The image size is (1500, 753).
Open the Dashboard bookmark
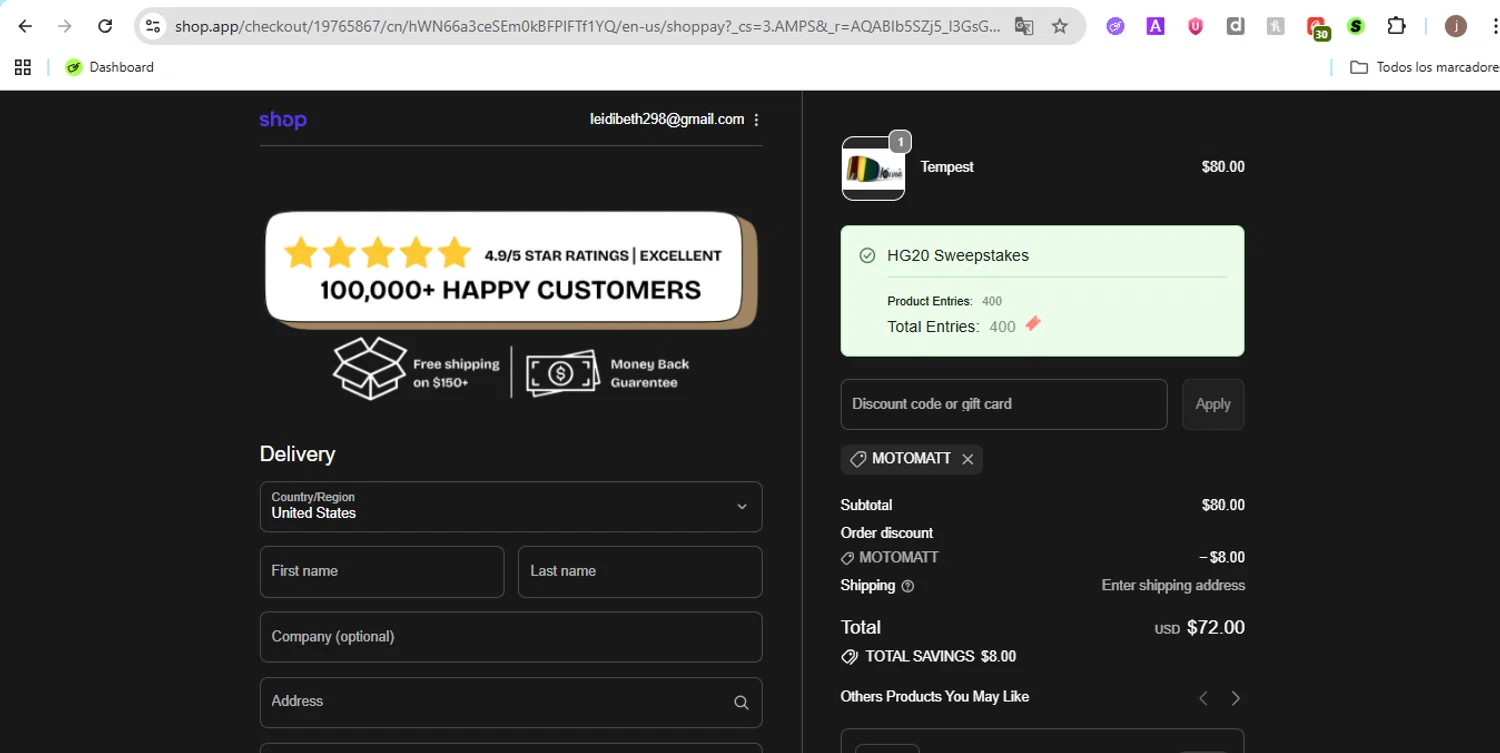click(109, 67)
